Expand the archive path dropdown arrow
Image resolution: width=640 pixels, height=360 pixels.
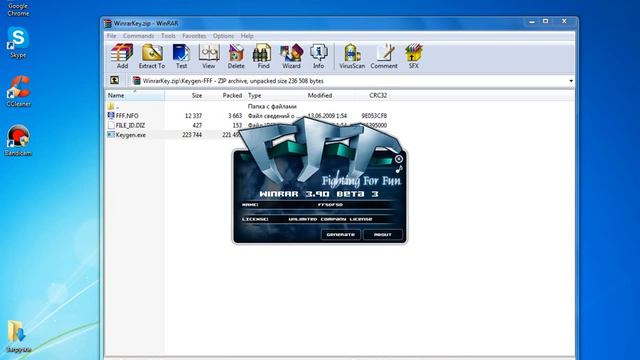pos(571,81)
